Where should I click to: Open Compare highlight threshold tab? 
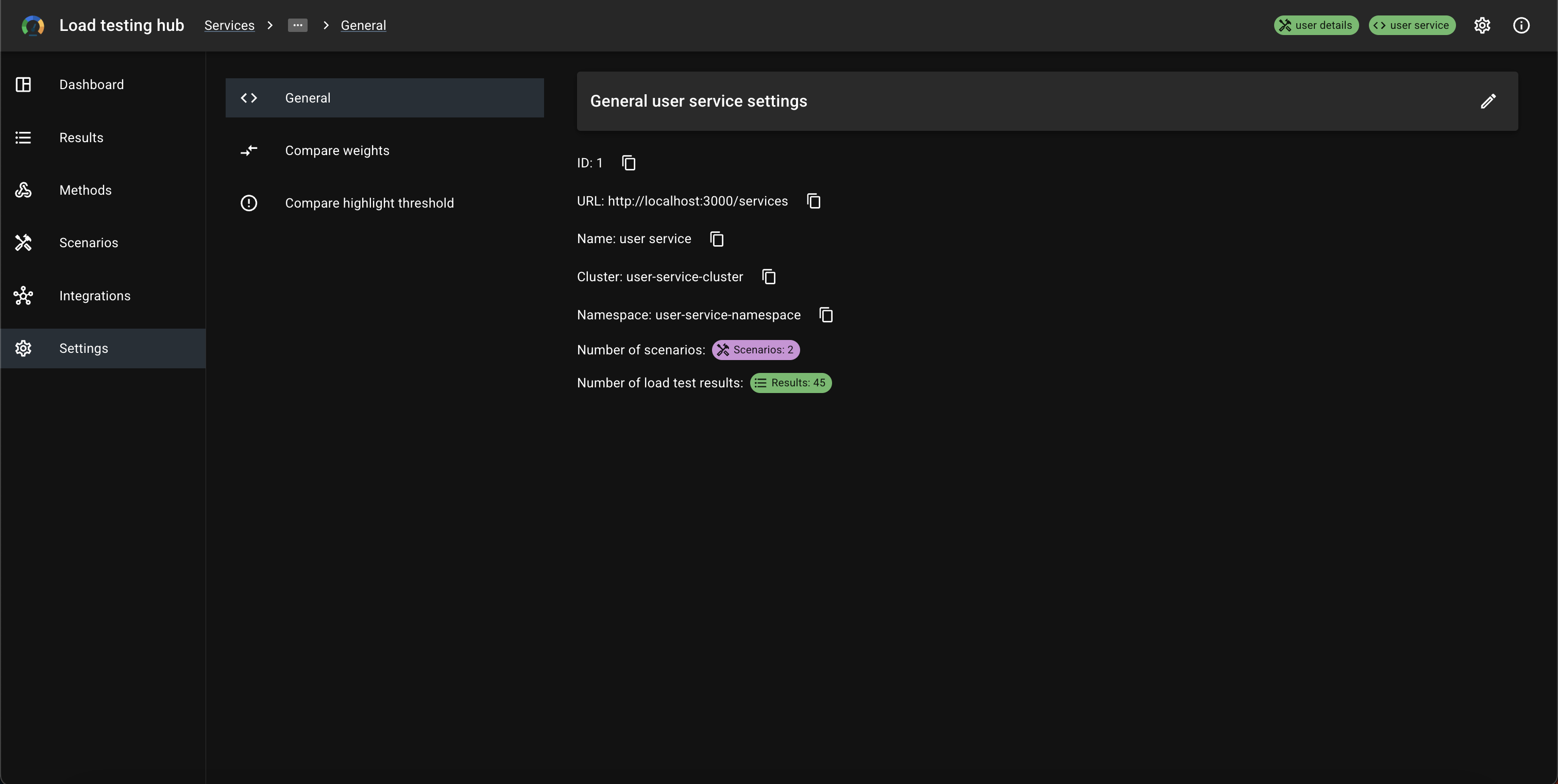click(385, 203)
